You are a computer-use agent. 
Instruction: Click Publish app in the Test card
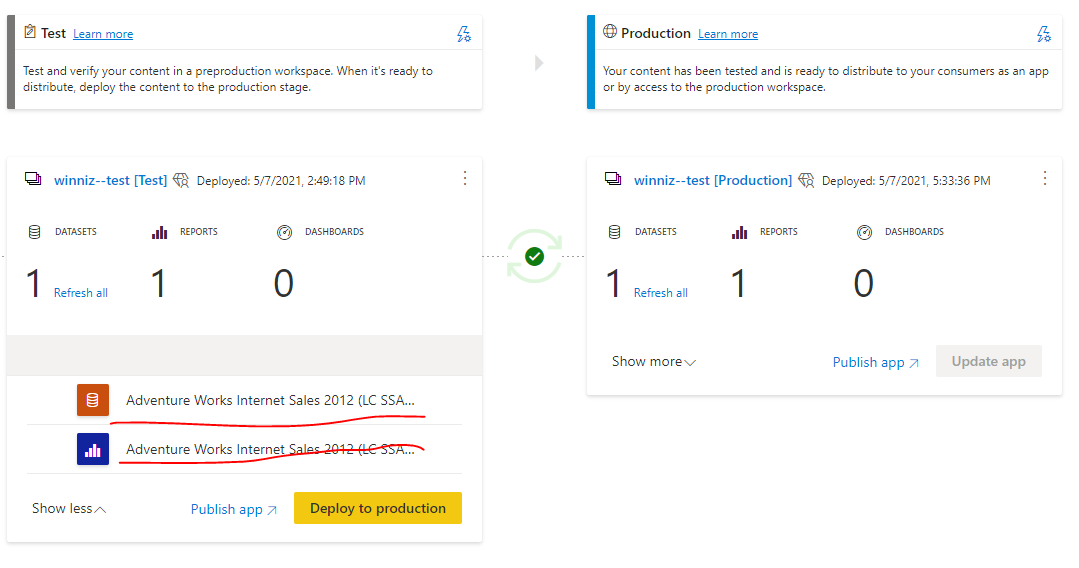pos(233,509)
